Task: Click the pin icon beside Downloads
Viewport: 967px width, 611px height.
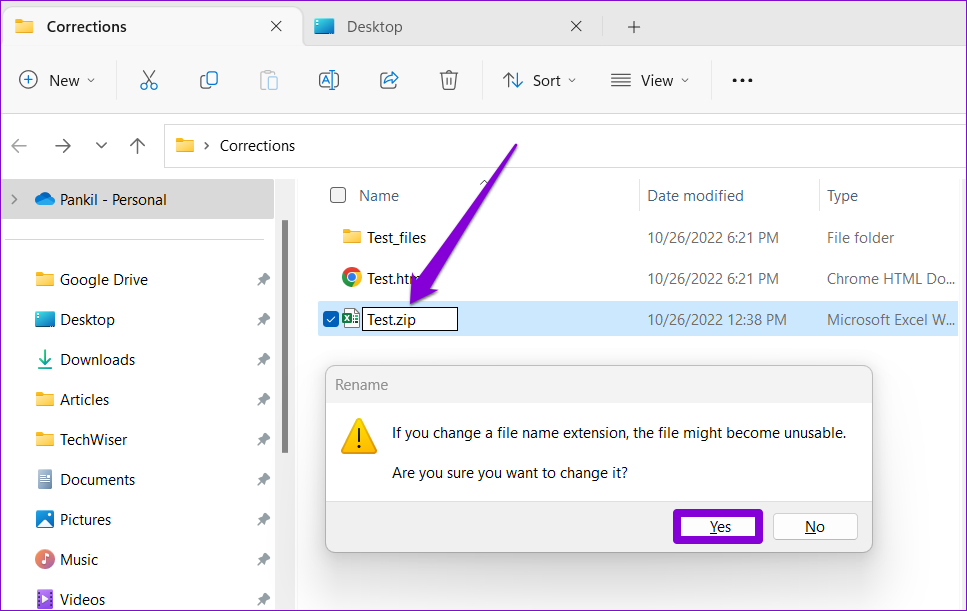Action: click(263, 359)
